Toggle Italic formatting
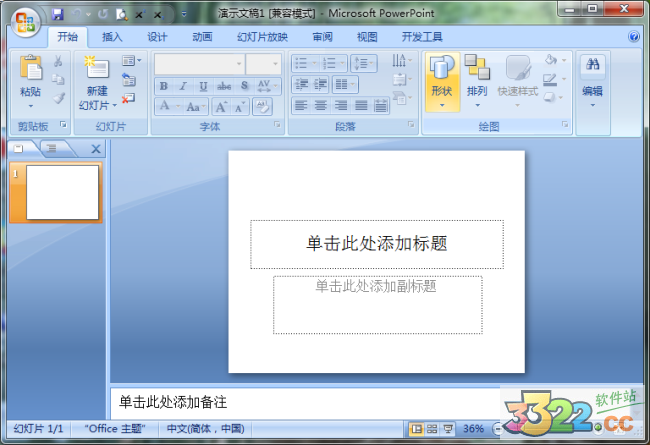The image size is (650, 445). point(183,86)
